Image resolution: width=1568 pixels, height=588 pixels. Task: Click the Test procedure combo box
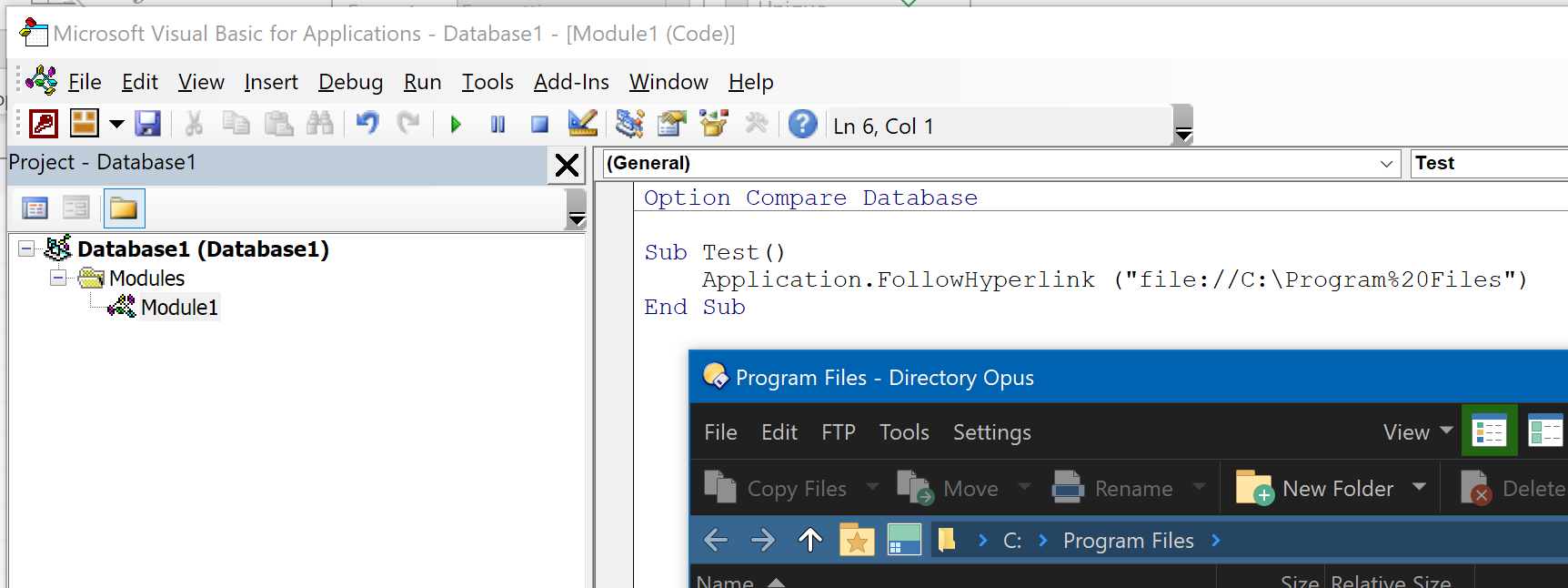tap(1489, 163)
